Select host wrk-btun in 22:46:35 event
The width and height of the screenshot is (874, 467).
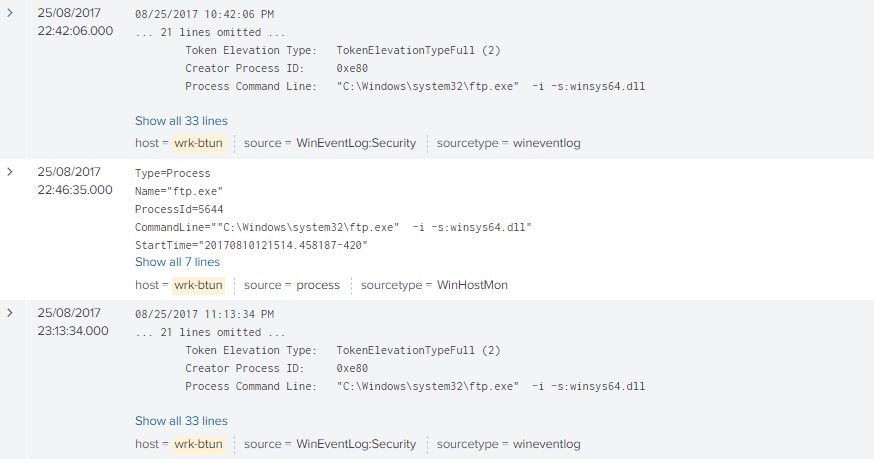click(x=198, y=285)
